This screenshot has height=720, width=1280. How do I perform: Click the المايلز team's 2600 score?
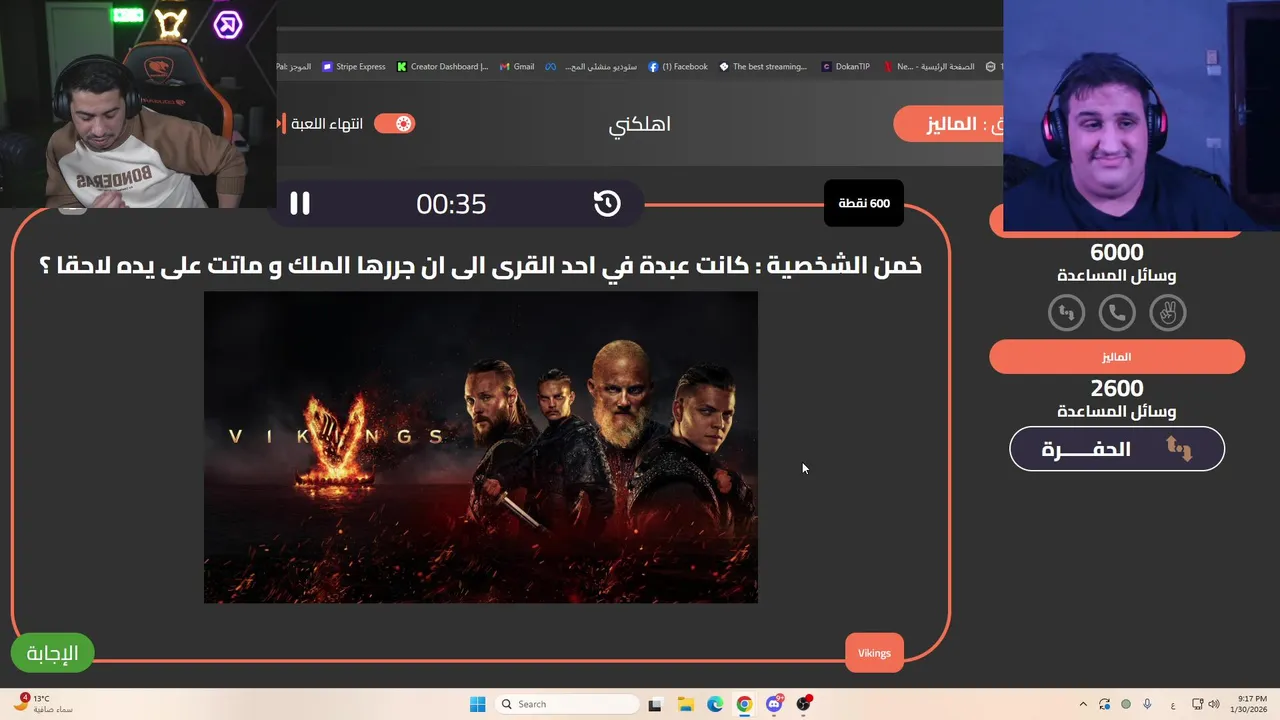(1116, 389)
